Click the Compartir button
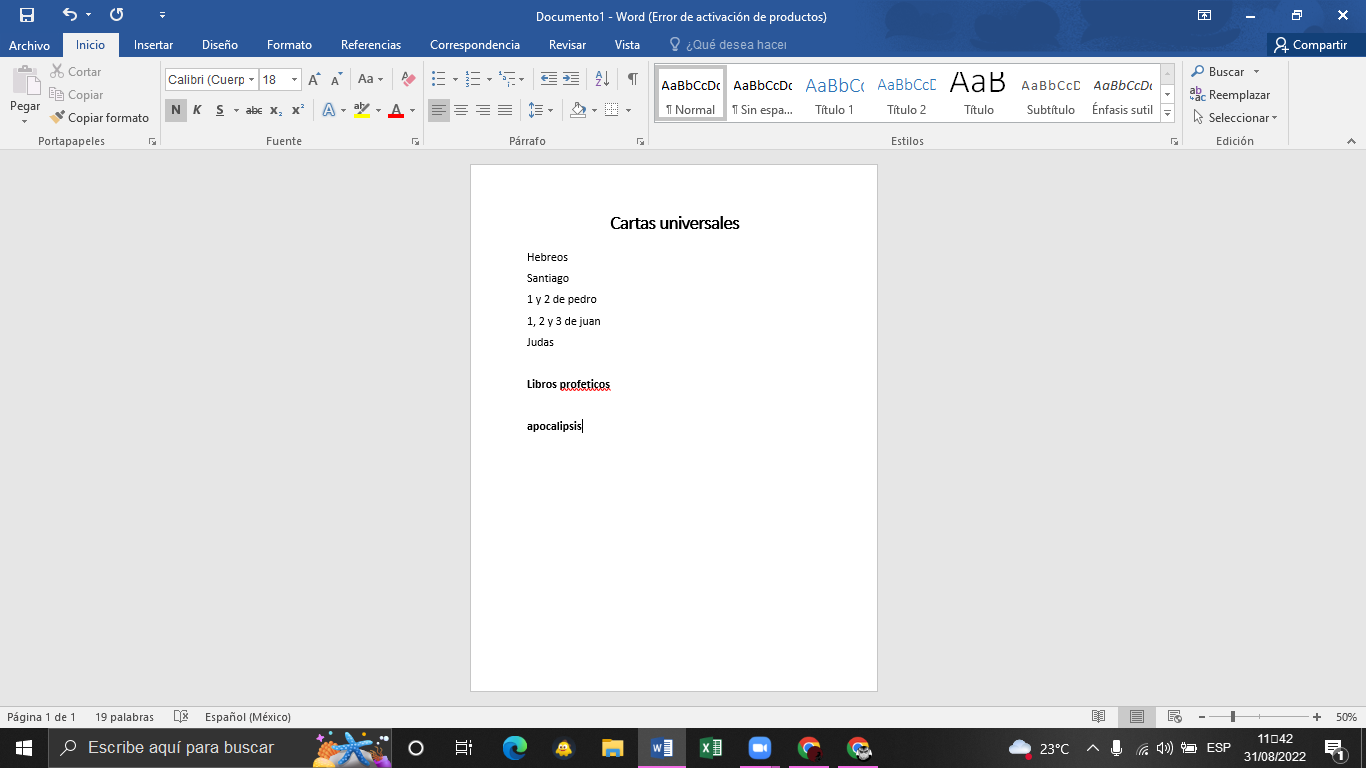 (x=1310, y=45)
